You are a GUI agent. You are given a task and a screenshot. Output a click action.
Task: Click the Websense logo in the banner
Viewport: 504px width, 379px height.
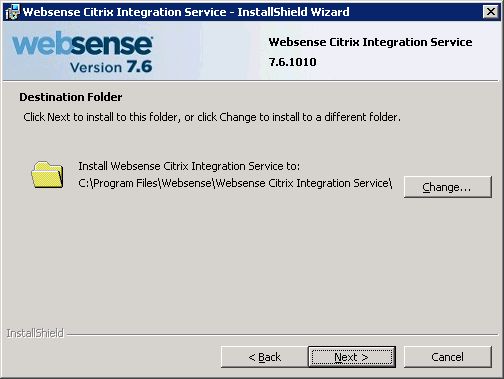82,43
